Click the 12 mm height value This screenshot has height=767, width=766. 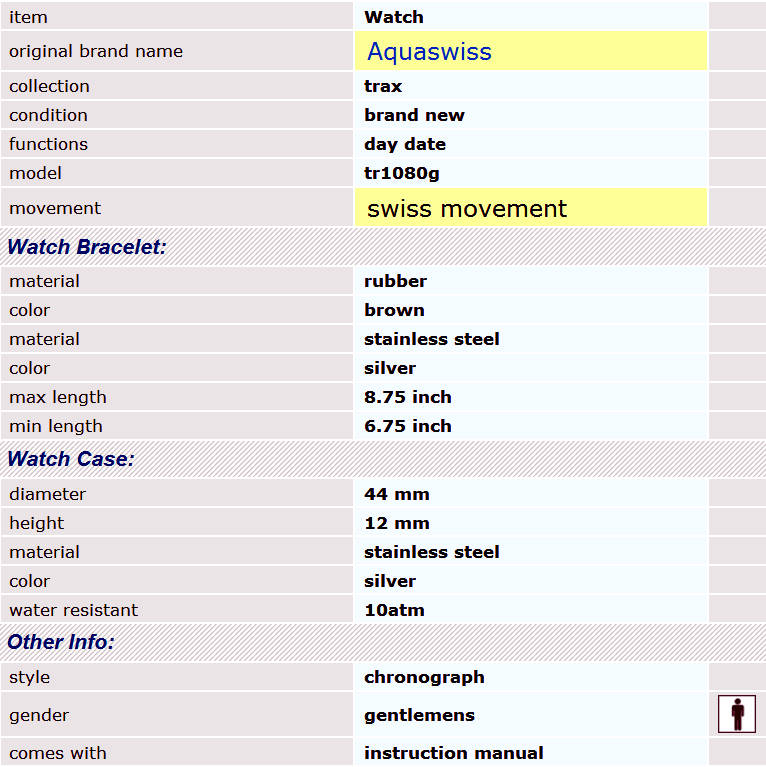point(396,523)
